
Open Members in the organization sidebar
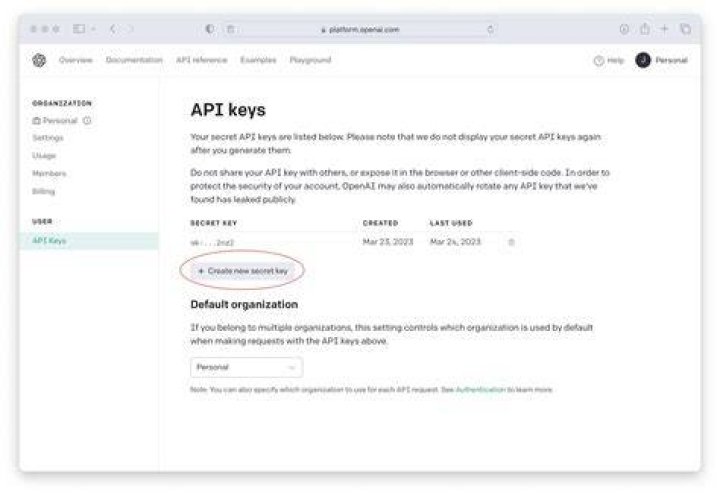coord(49,174)
